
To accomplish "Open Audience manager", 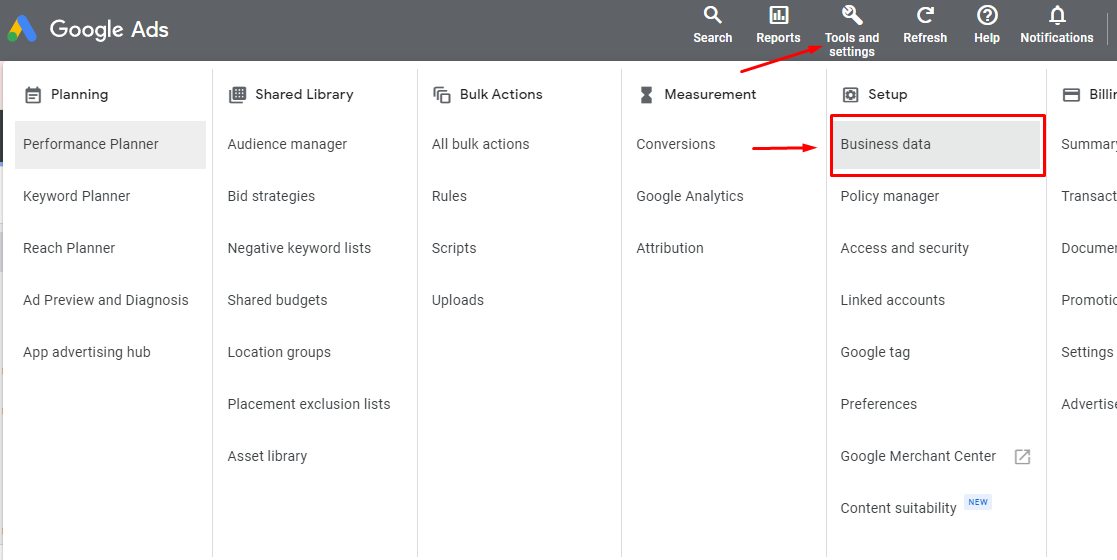I will 287,144.
